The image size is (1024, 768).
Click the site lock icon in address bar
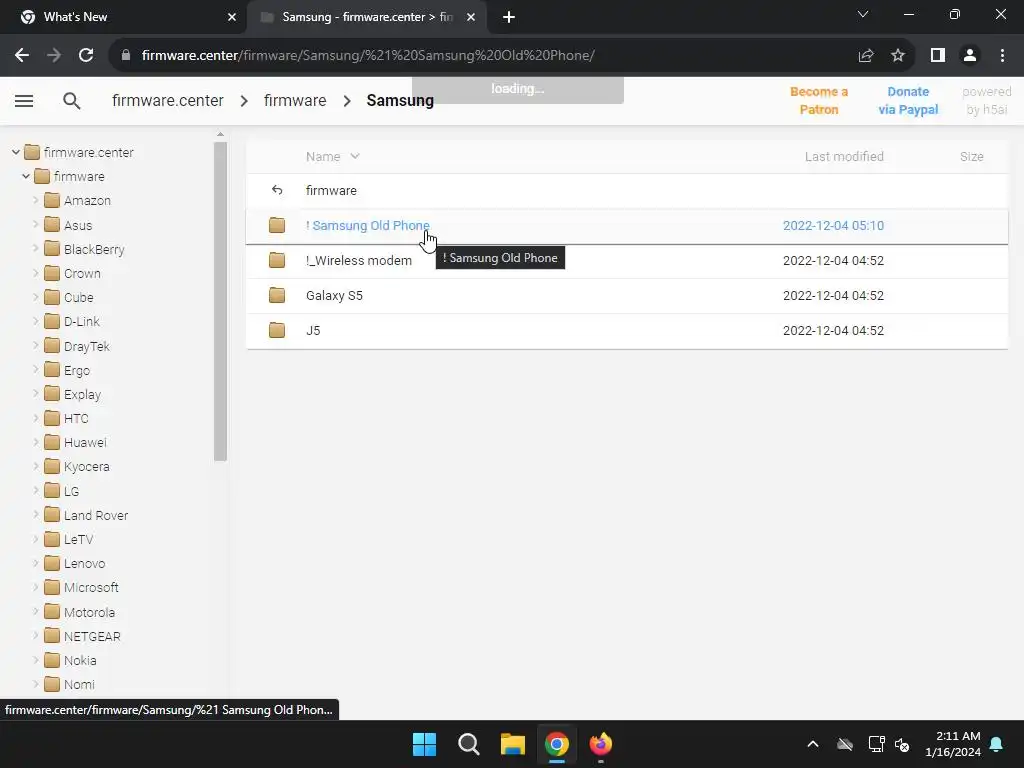click(126, 56)
